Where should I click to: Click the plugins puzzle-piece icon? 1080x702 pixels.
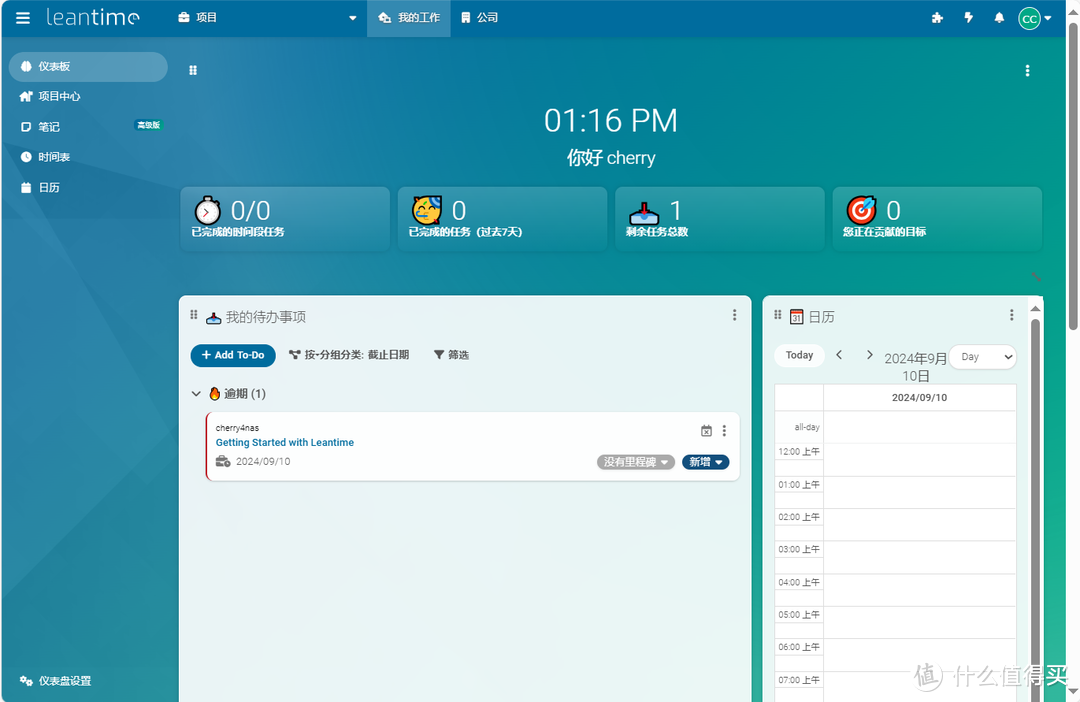(937, 17)
